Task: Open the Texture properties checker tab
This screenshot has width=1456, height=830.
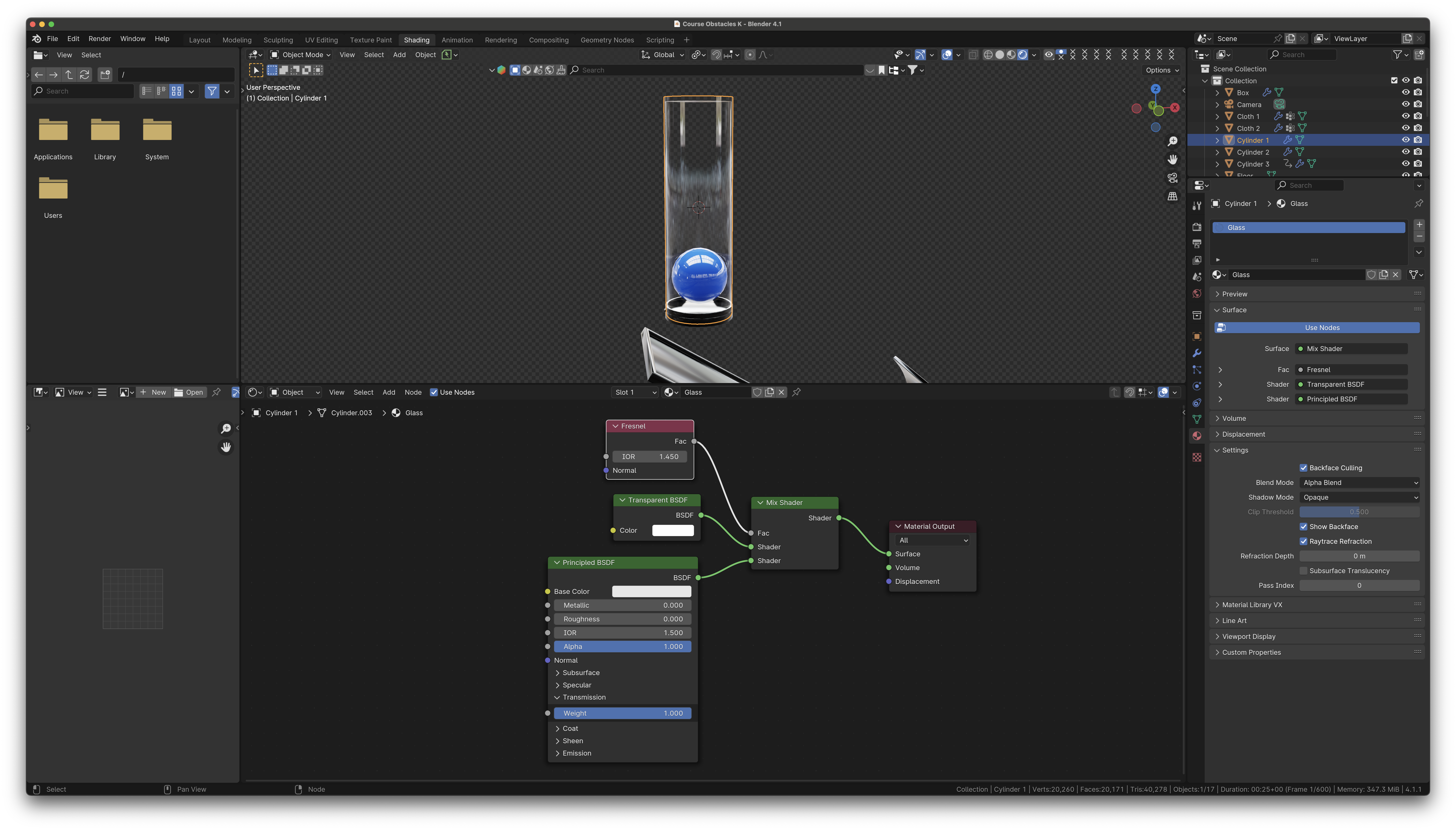Action: coord(1197,457)
